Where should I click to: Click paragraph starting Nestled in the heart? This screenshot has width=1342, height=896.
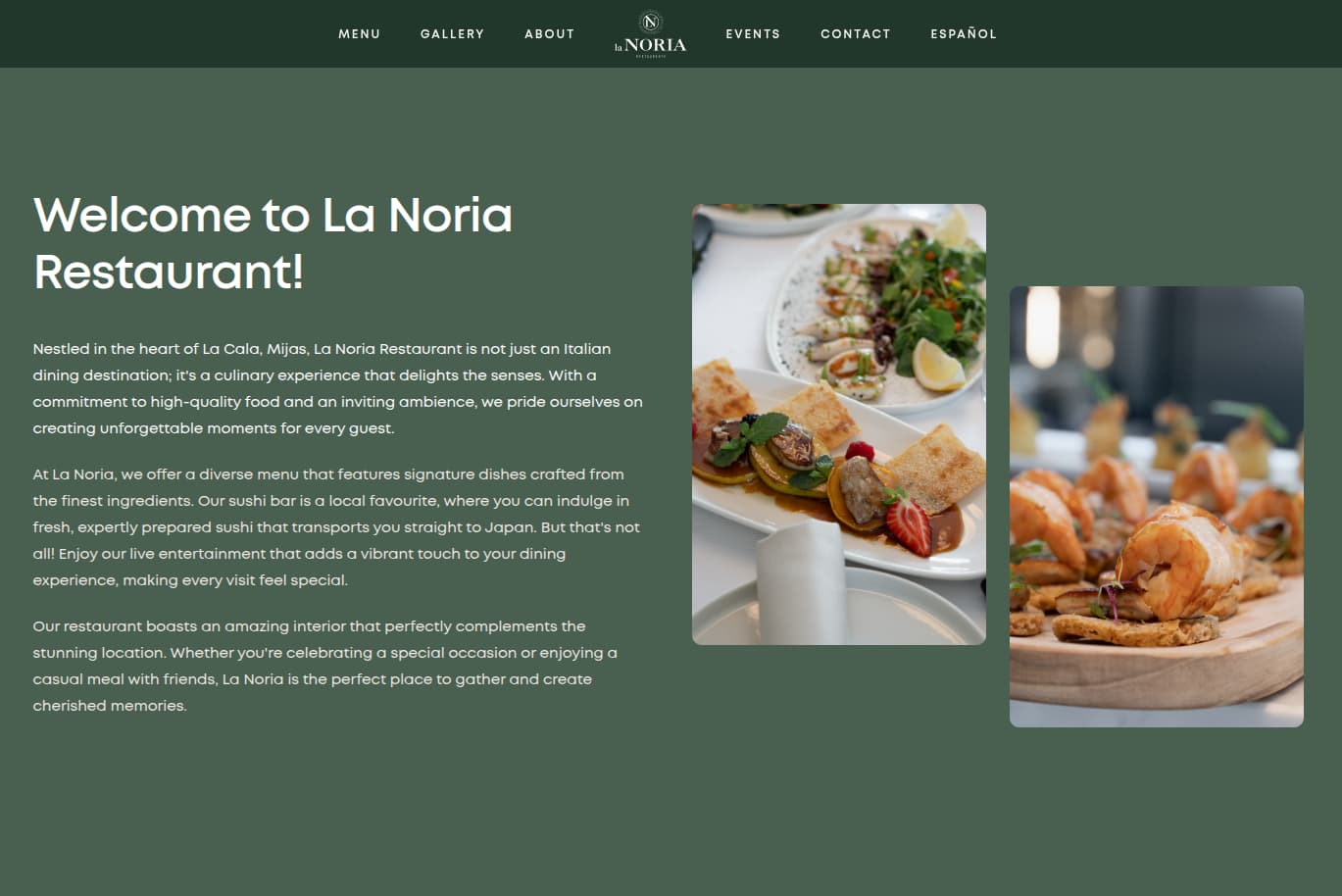click(x=338, y=388)
